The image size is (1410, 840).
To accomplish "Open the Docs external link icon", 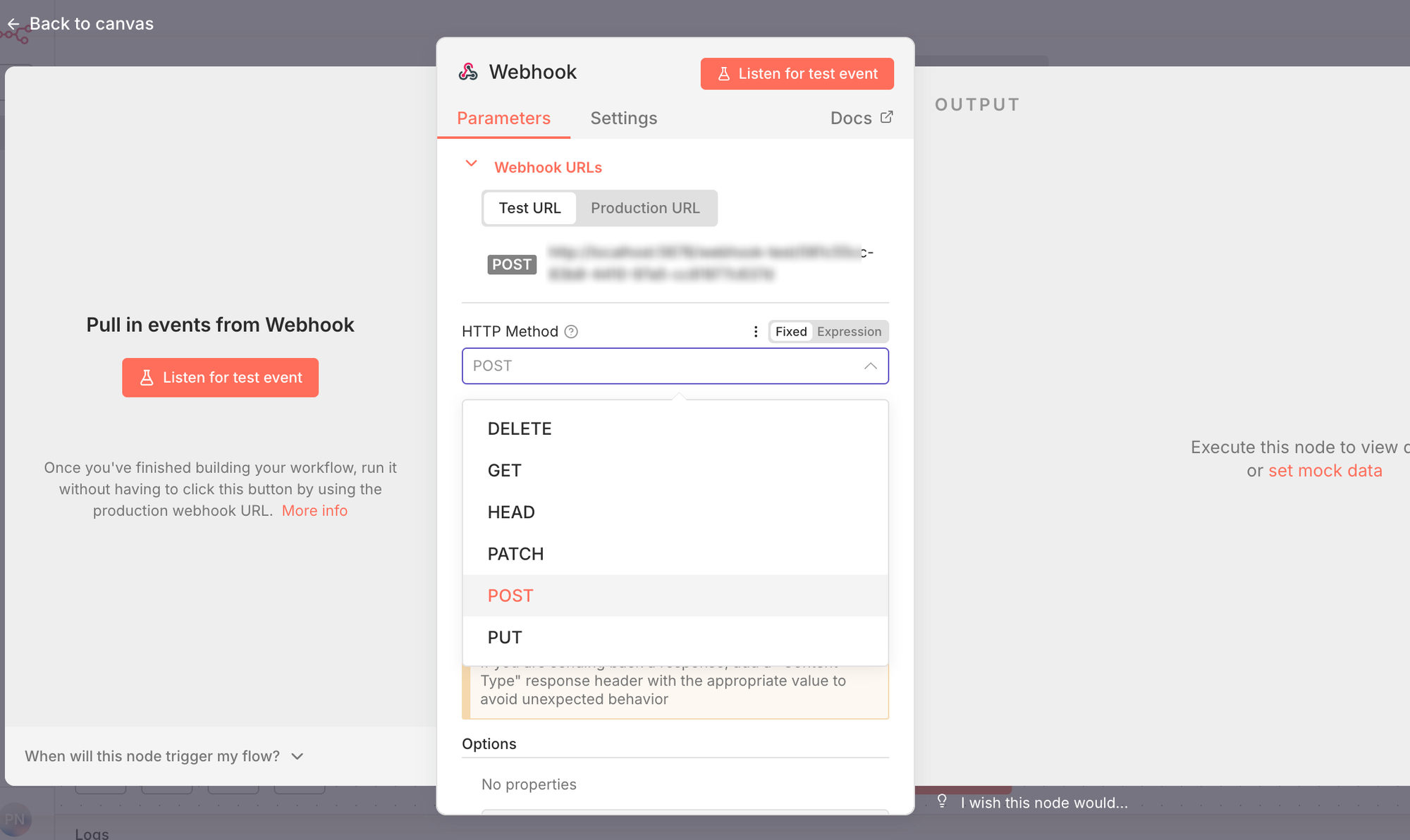I will click(x=887, y=117).
